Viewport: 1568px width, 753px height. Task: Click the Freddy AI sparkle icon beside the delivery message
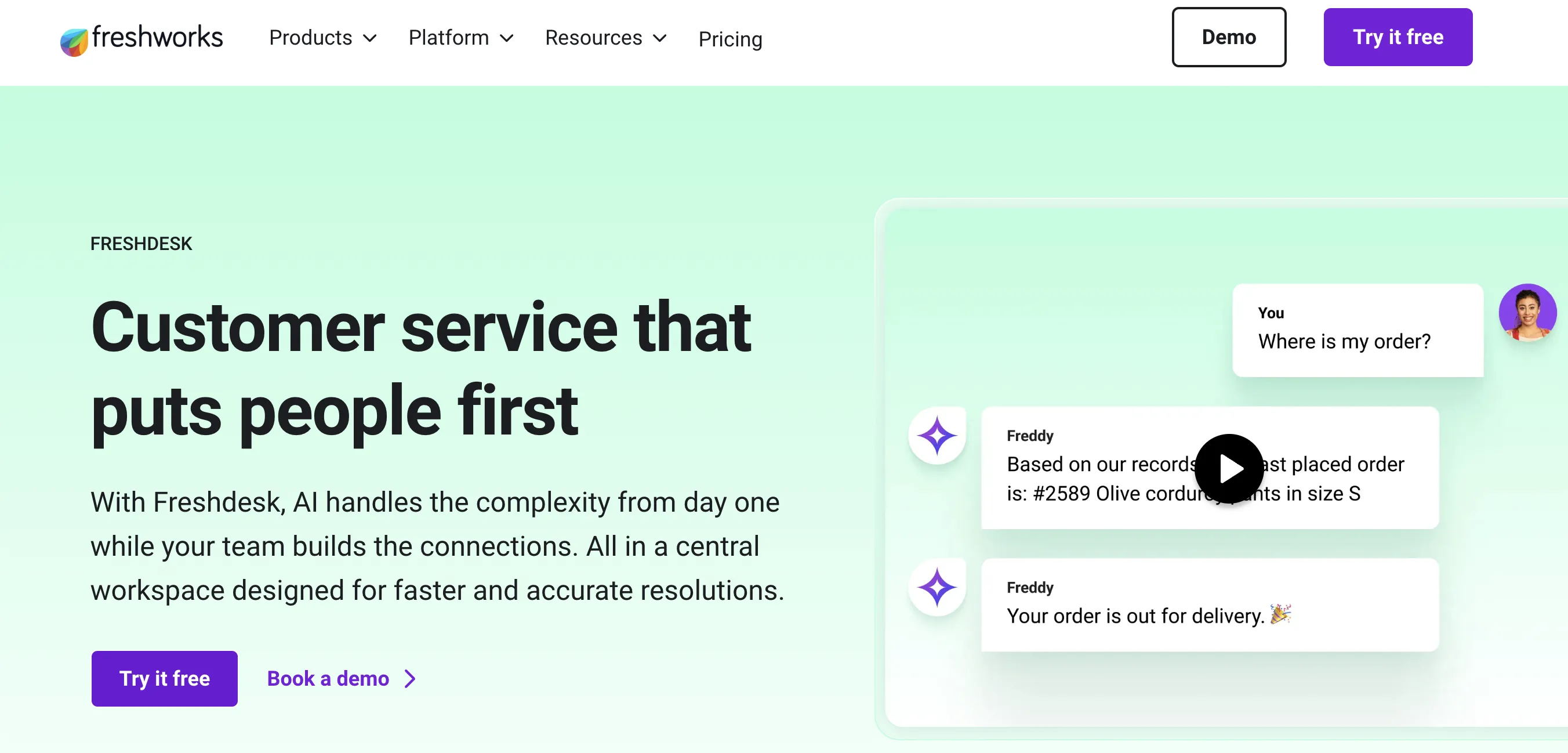click(937, 588)
